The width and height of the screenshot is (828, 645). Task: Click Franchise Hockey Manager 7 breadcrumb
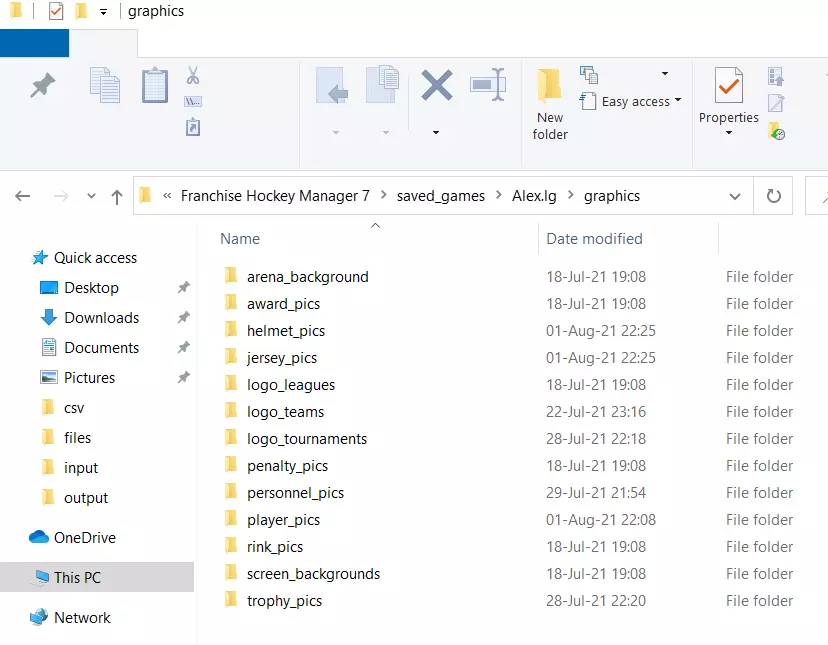275,196
